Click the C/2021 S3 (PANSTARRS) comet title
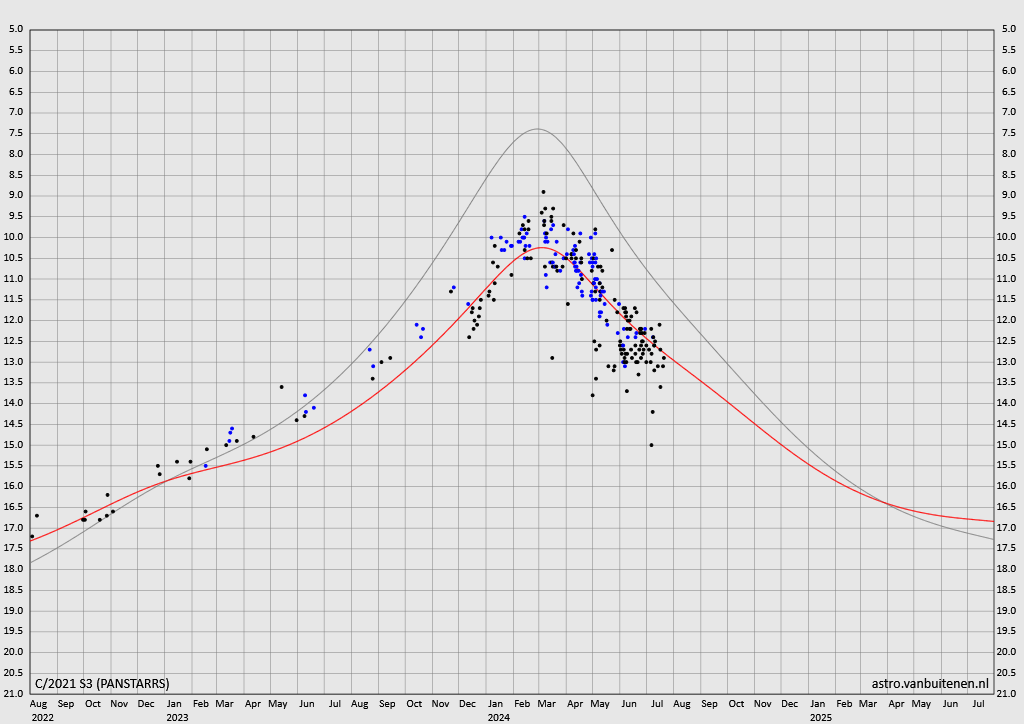Screen dimensions: 1024x724 pos(102,684)
